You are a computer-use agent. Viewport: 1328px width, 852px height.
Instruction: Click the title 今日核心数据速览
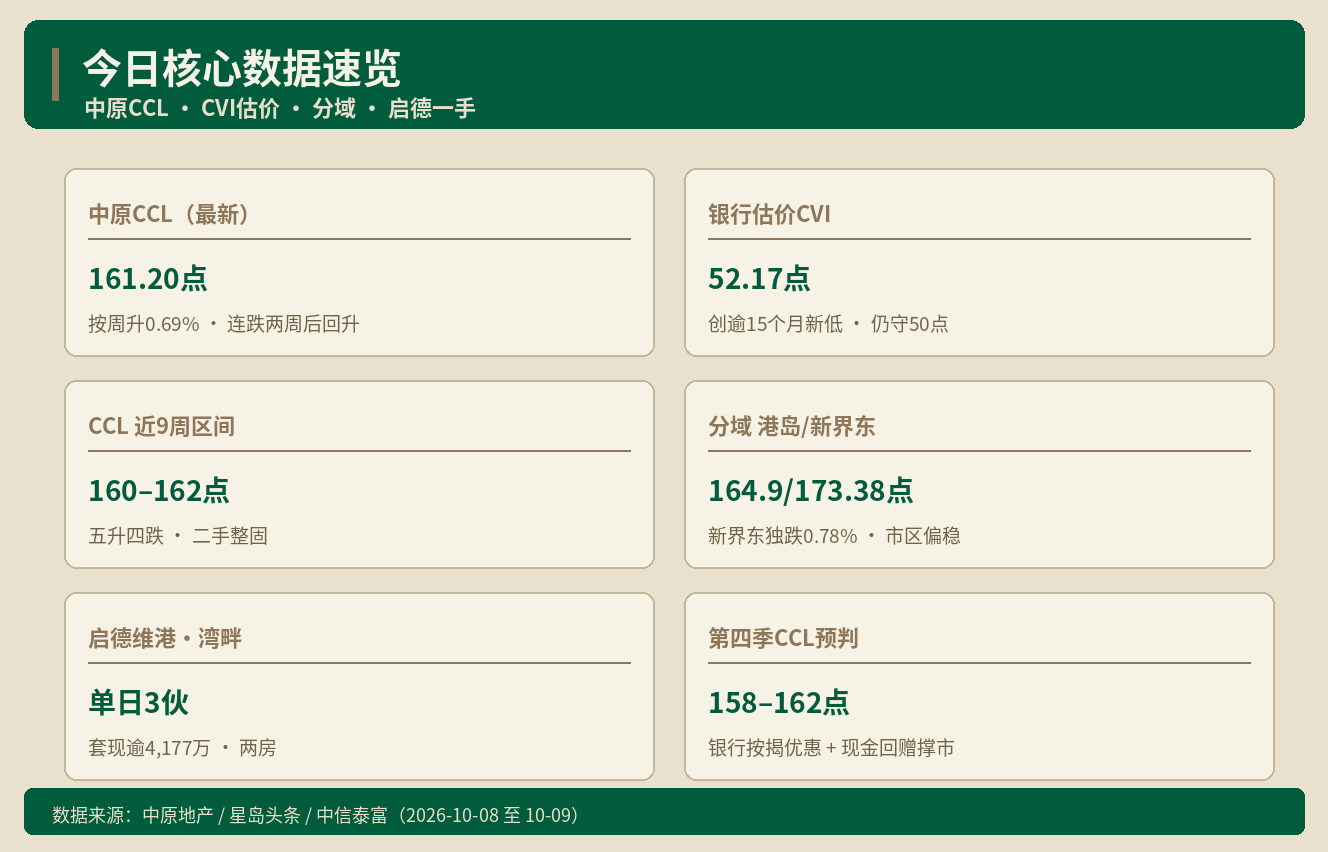coord(241,69)
